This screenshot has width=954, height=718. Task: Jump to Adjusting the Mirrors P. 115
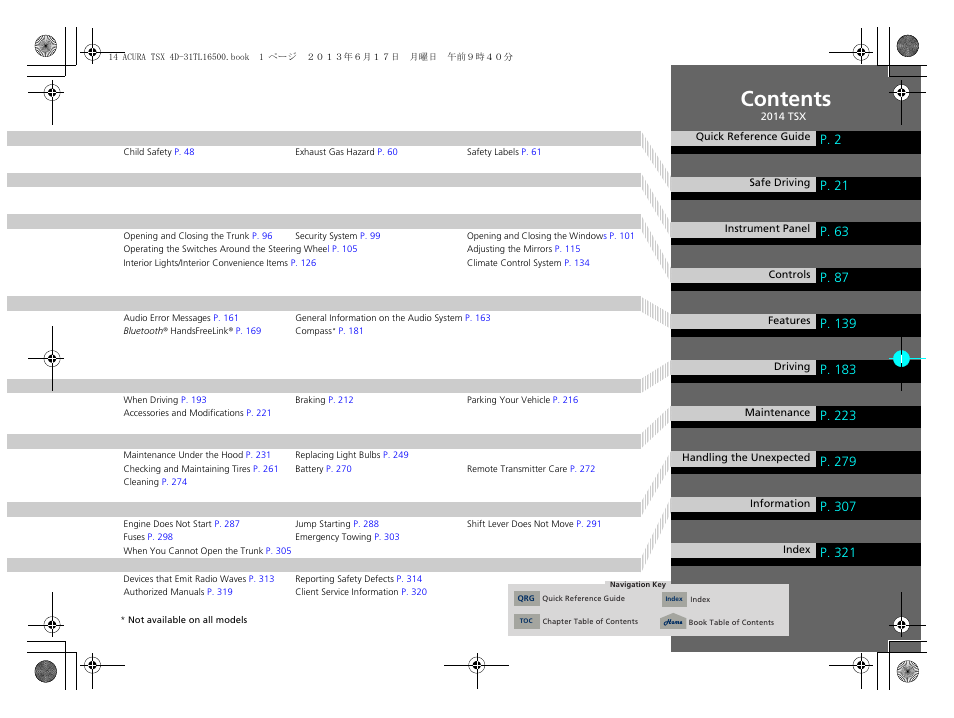tap(523, 249)
